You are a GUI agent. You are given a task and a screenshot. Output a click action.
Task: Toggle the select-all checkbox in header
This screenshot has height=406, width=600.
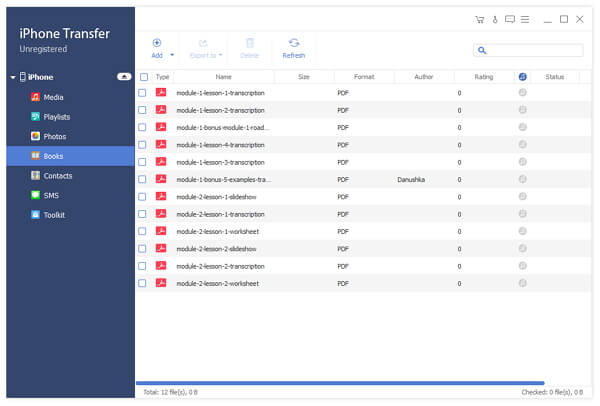[x=144, y=77]
